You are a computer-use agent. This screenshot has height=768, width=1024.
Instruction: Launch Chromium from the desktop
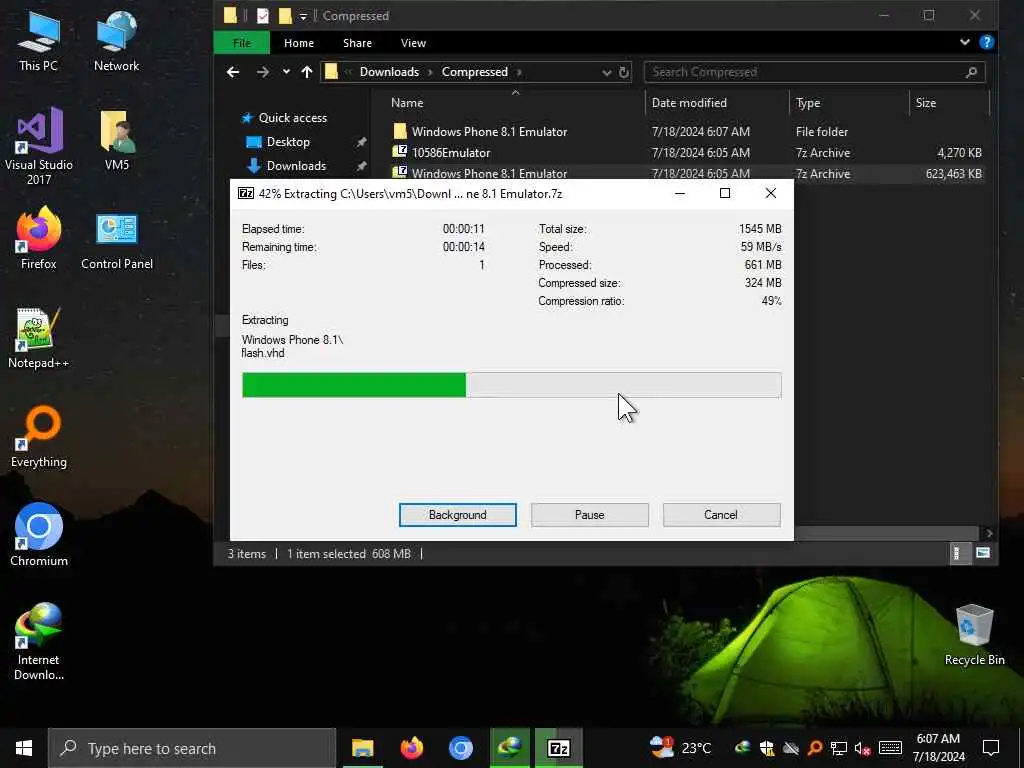click(x=39, y=534)
